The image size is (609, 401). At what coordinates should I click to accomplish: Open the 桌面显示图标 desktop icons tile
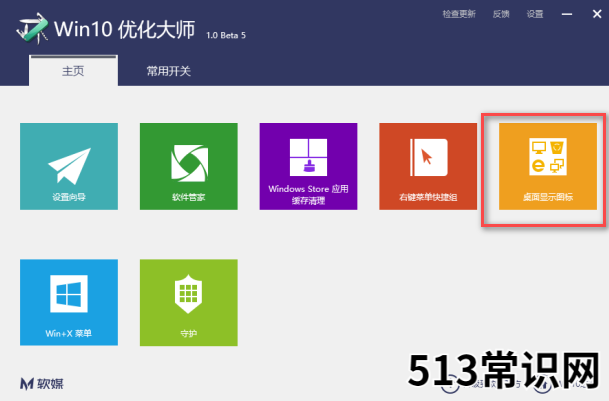click(x=548, y=166)
